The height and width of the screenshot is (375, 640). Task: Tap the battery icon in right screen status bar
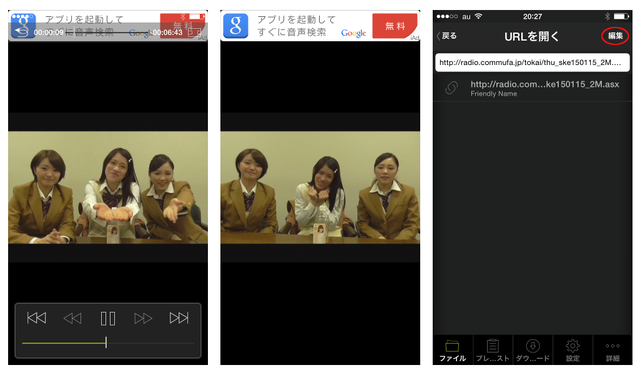coord(621,16)
